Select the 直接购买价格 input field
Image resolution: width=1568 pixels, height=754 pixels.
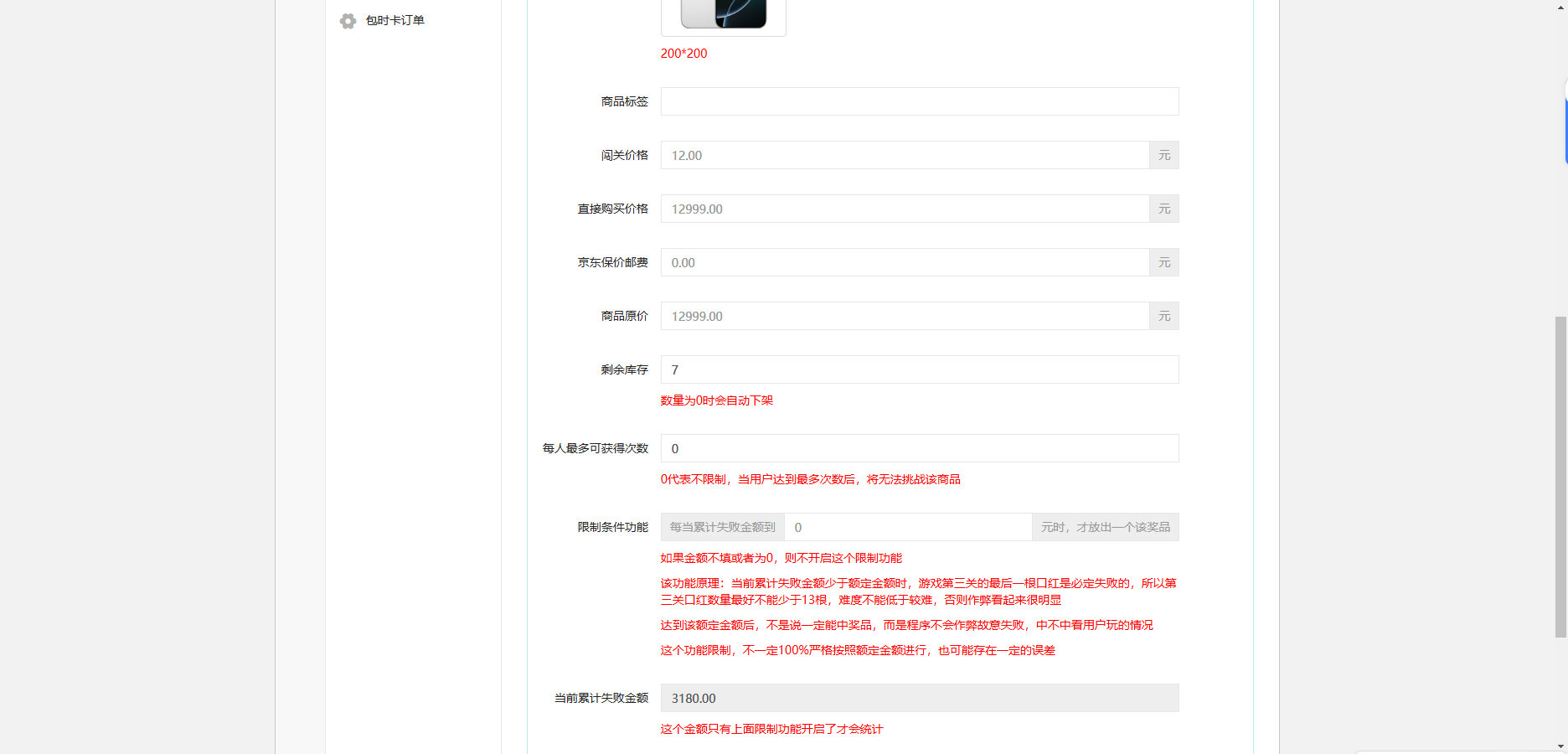905,209
